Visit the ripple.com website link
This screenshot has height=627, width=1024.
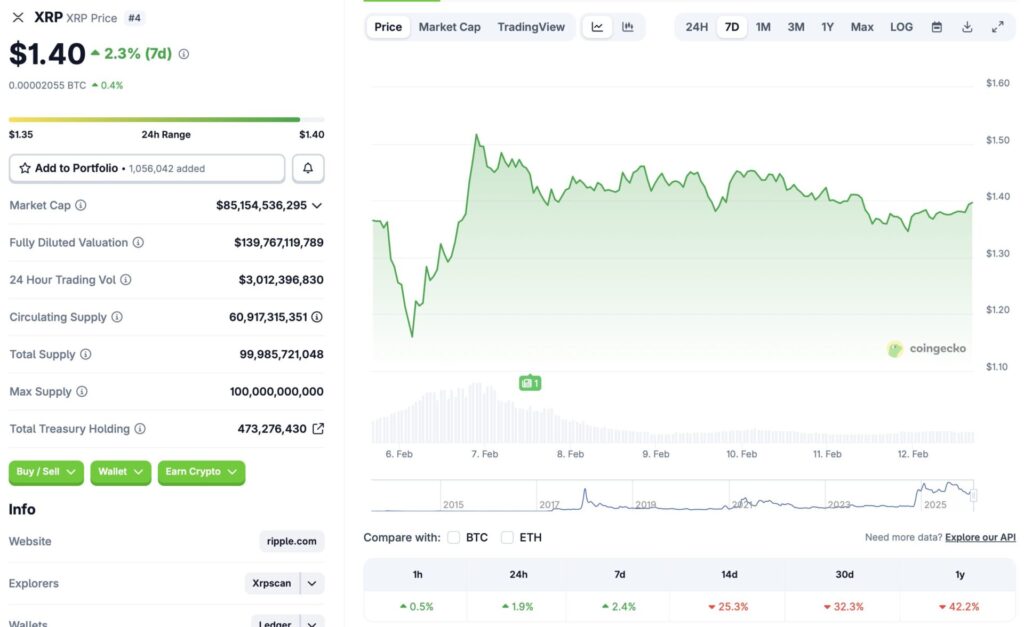point(291,541)
